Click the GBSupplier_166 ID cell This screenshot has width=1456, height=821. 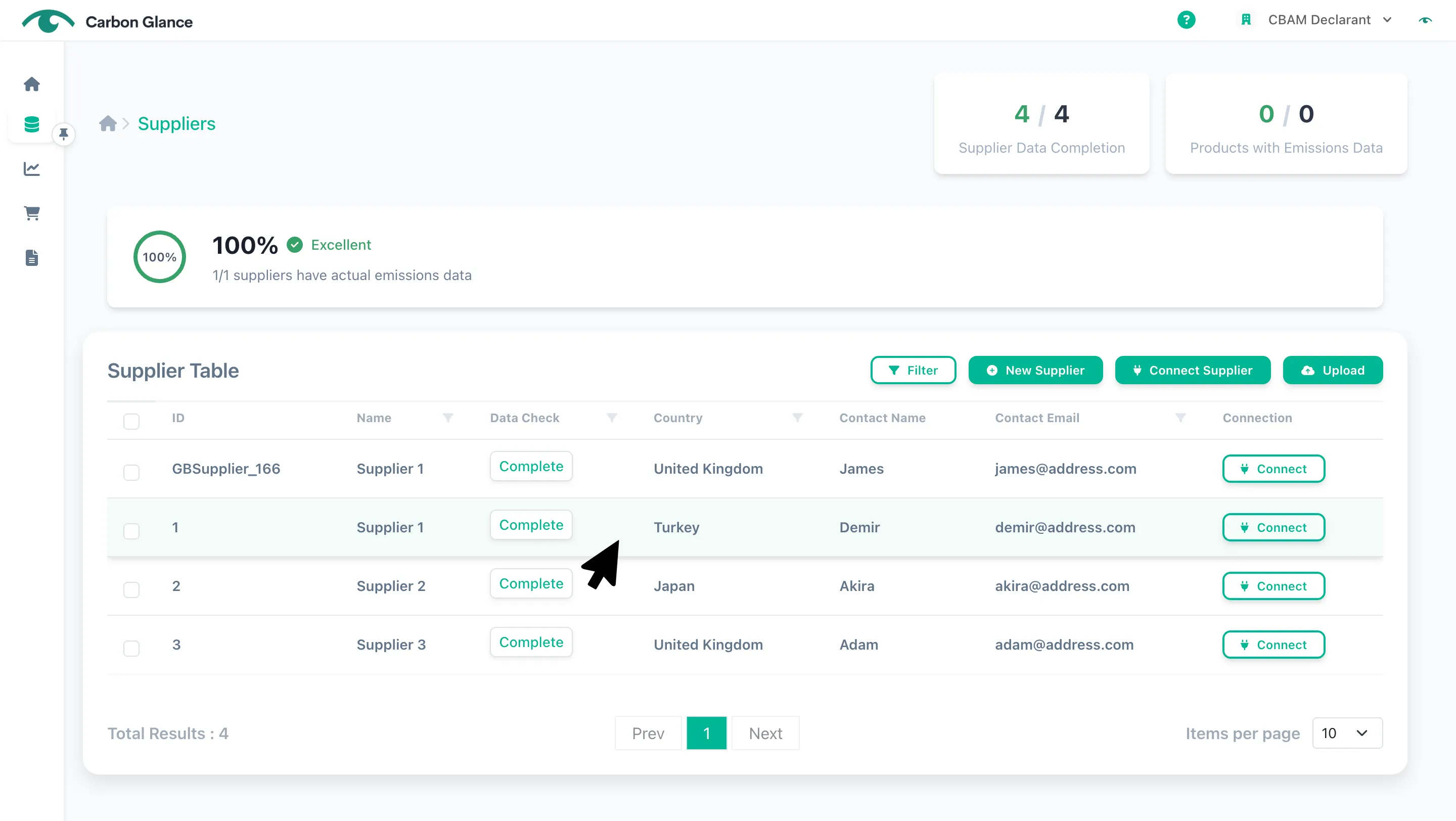[226, 469]
